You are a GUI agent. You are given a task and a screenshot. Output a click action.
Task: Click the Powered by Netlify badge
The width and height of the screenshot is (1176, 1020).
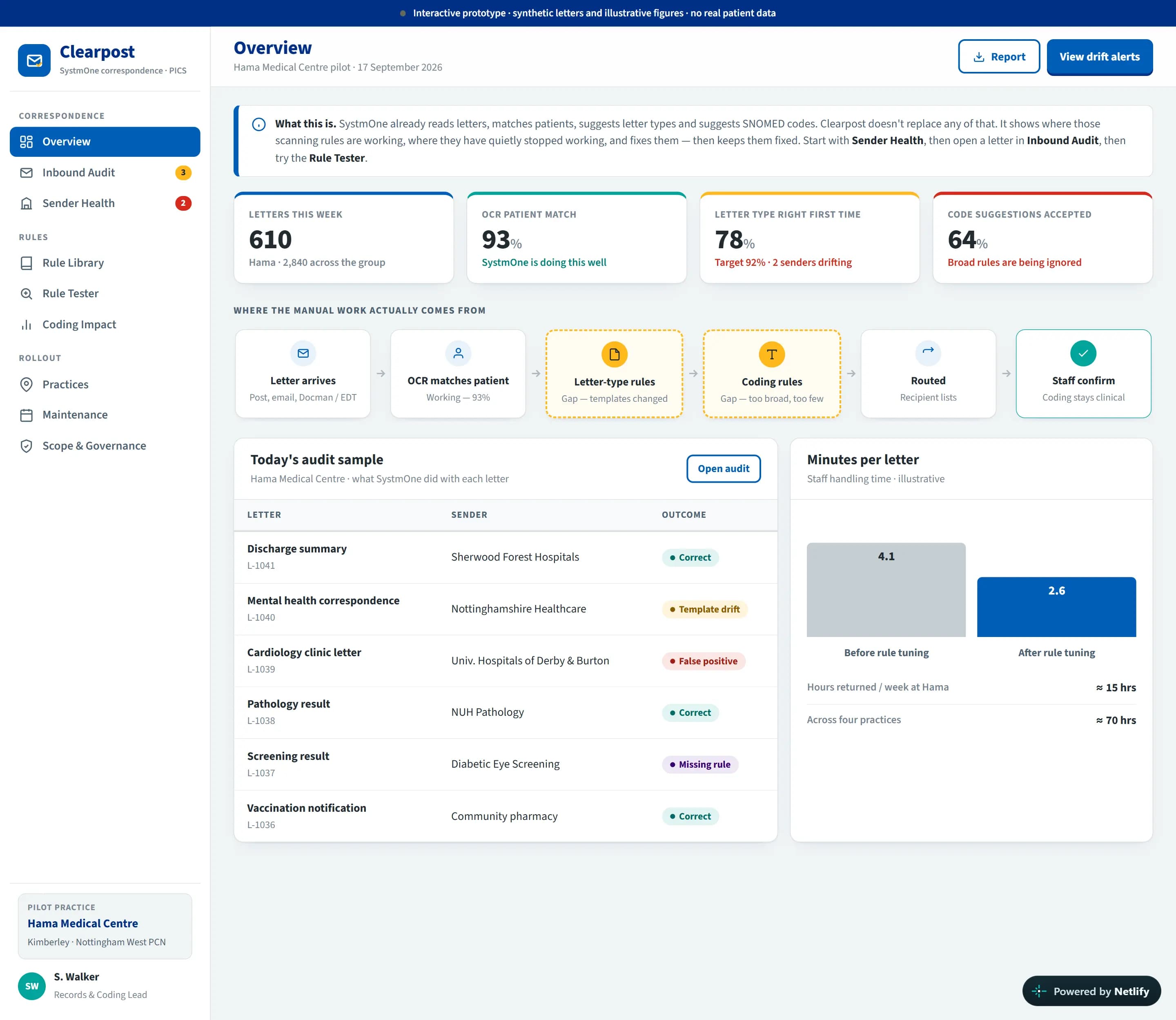[x=1091, y=991]
